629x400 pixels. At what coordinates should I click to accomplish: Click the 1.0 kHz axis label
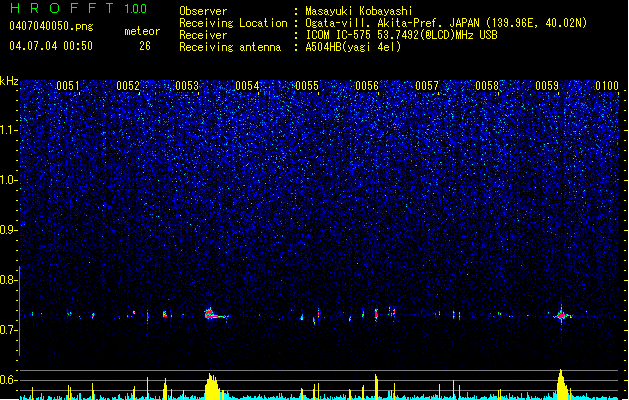(8, 180)
